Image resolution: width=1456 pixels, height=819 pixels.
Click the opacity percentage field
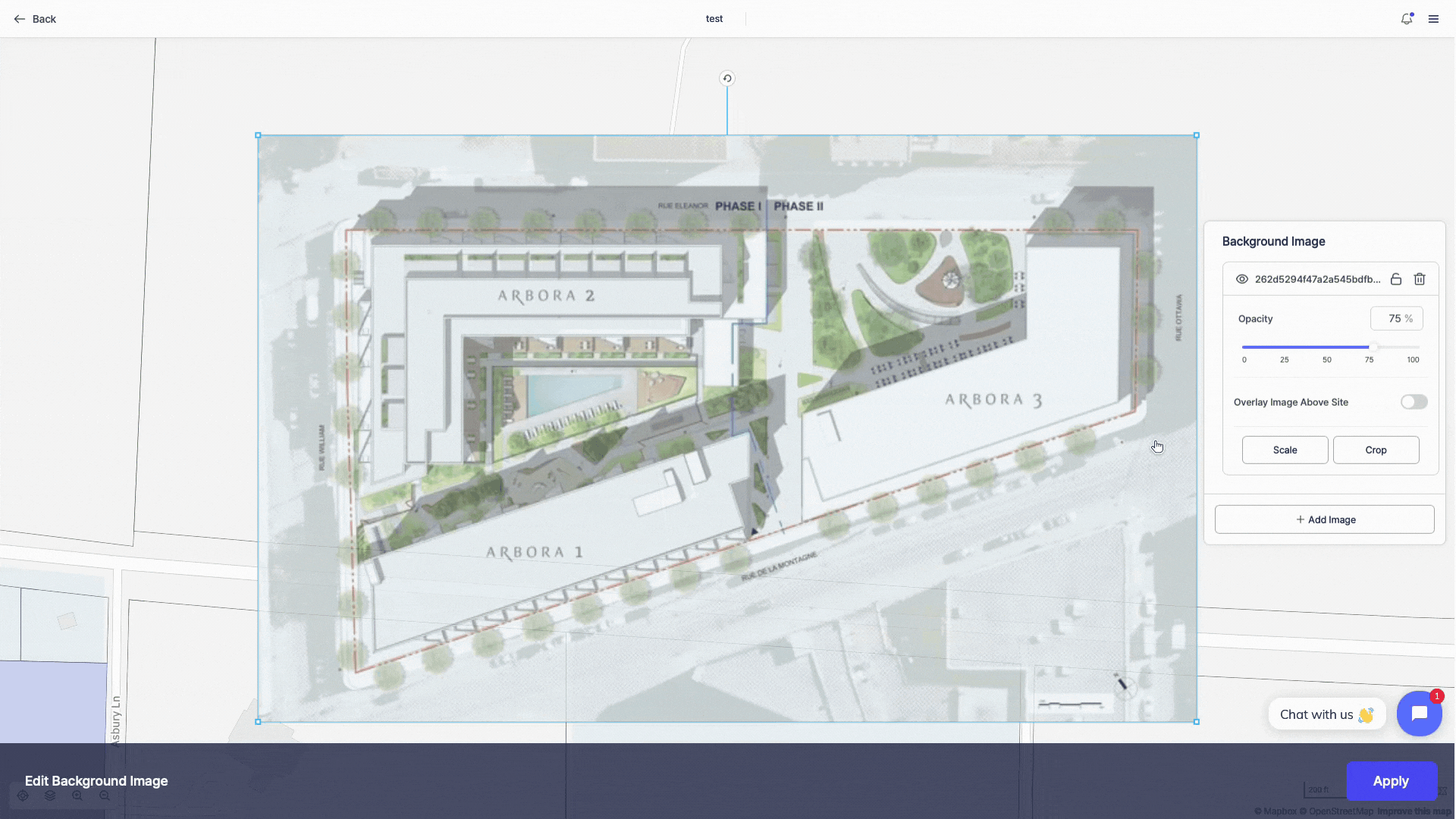[1395, 318]
